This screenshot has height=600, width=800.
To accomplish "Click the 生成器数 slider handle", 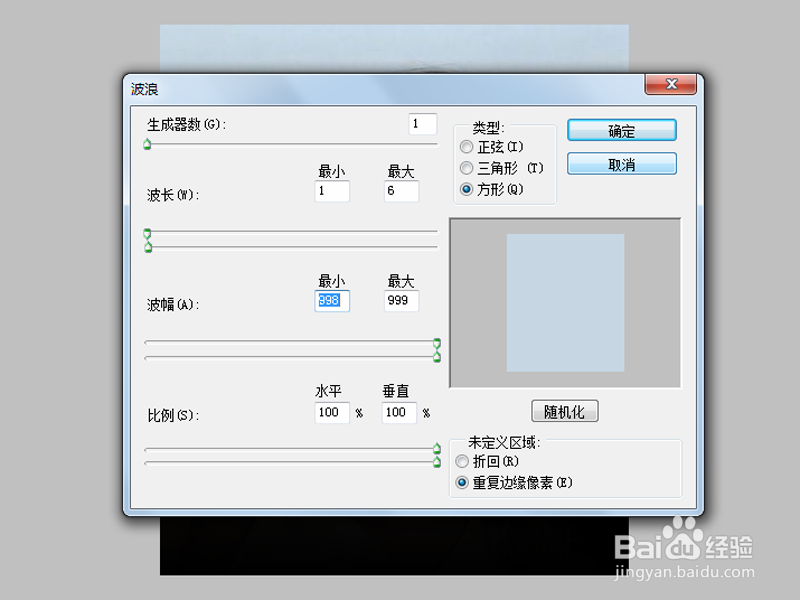I will tap(147, 145).
